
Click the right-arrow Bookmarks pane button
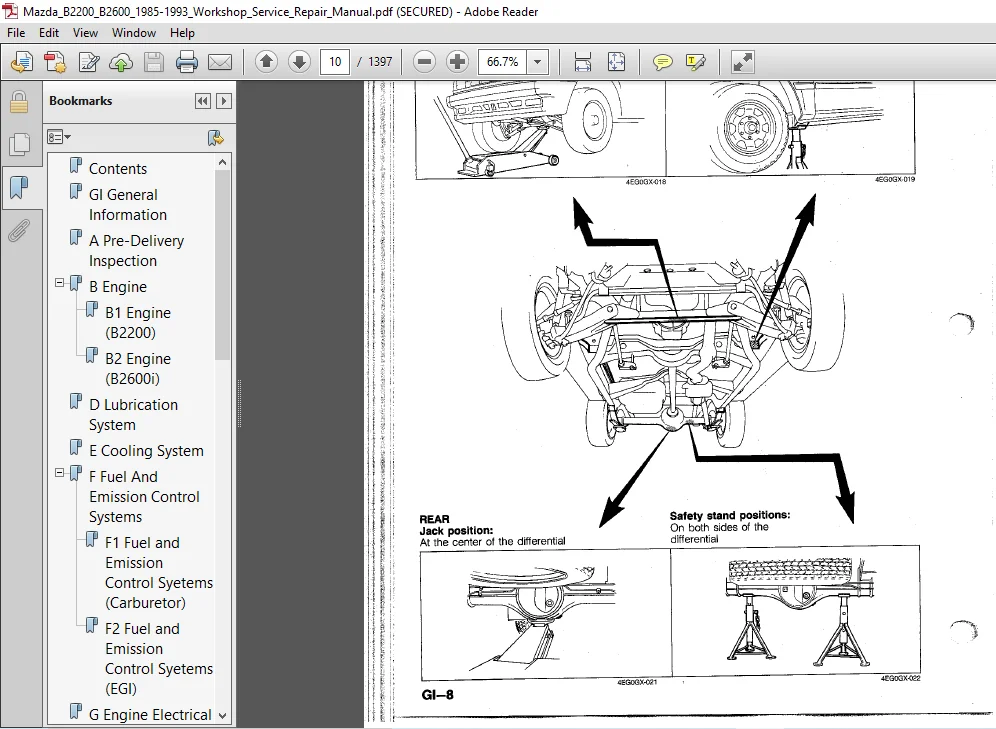tap(224, 101)
